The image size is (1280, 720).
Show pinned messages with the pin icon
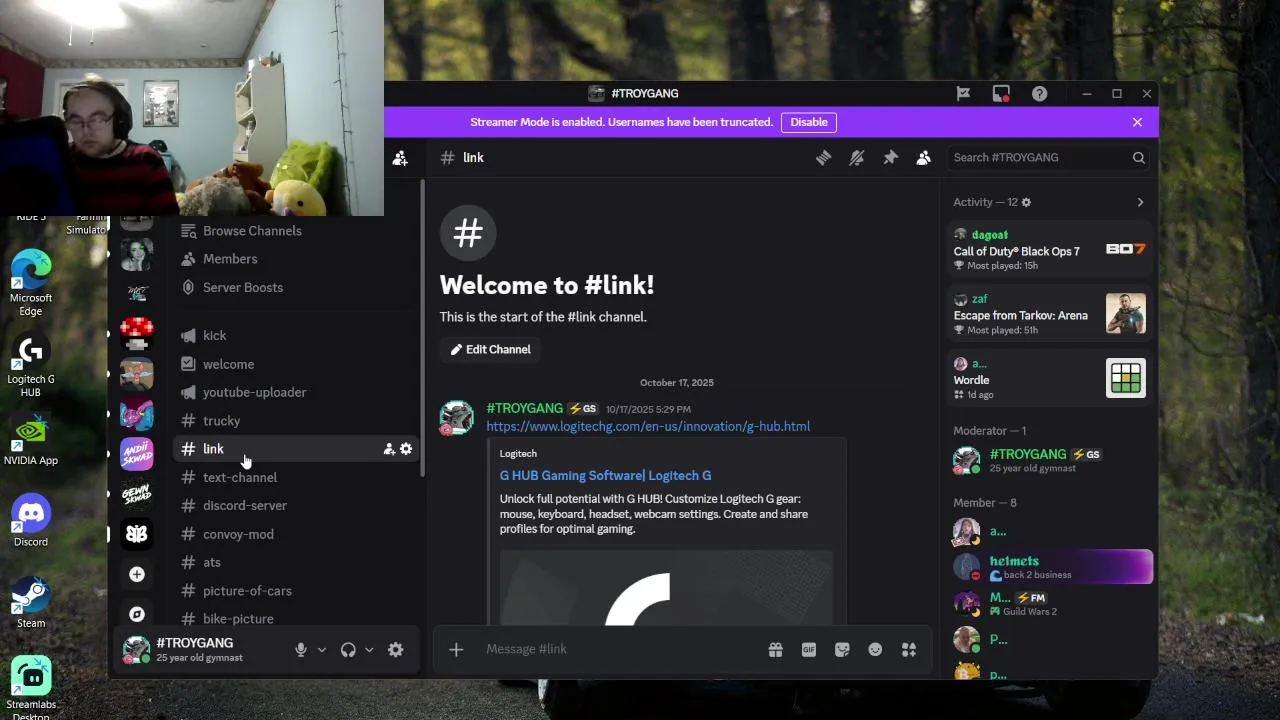[890, 157]
